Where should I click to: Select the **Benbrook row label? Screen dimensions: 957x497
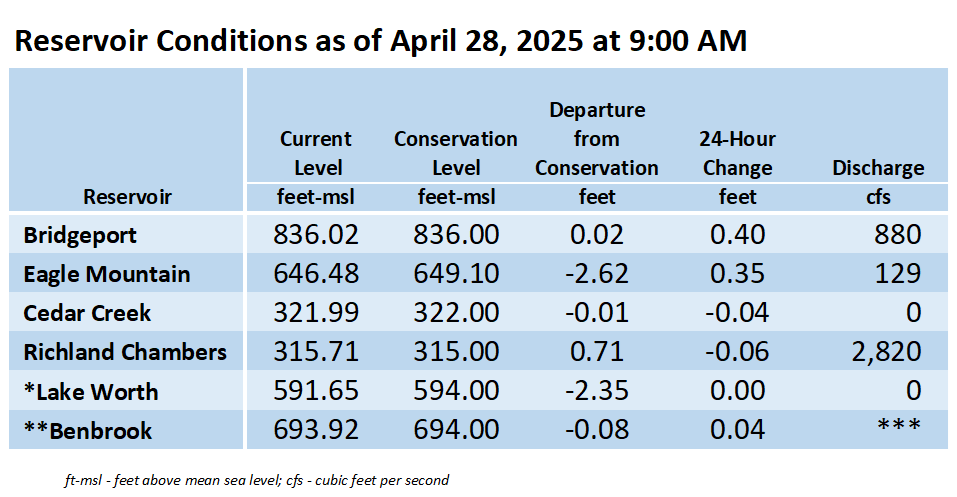(87, 430)
